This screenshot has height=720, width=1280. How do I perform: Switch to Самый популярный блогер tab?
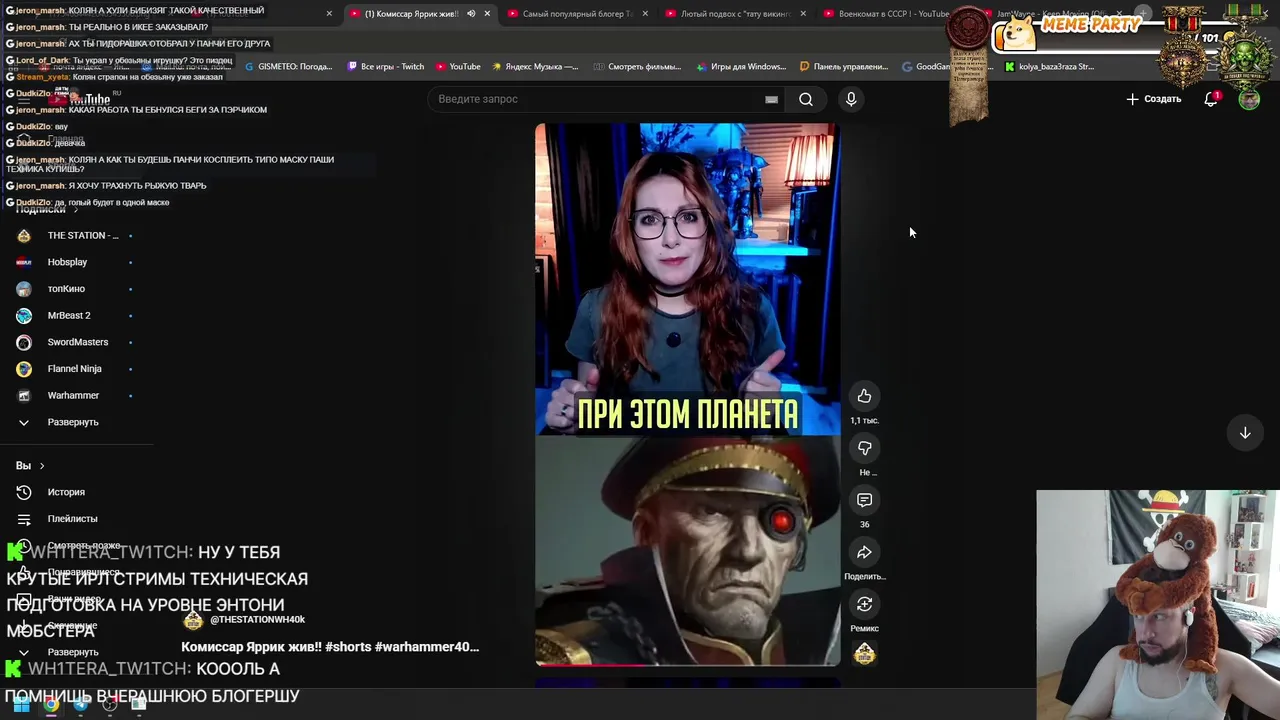click(x=578, y=14)
